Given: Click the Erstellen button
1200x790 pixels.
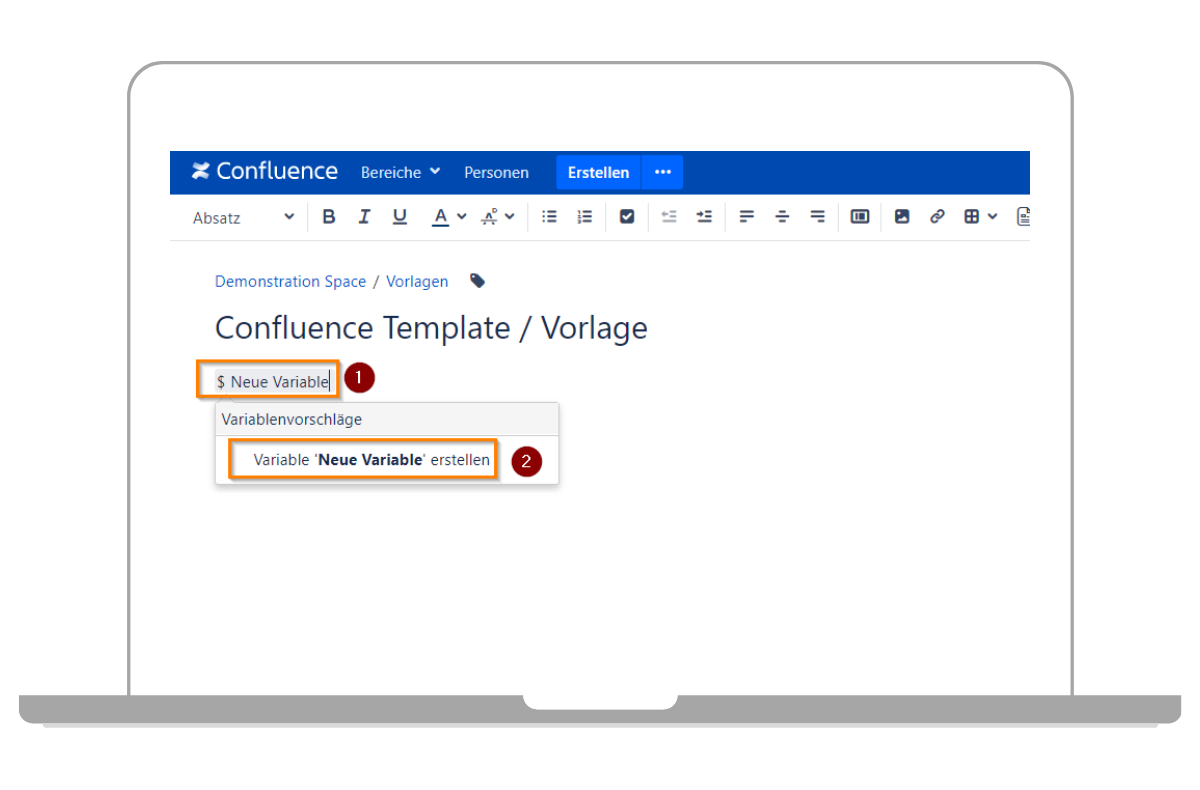Looking at the screenshot, I should tap(598, 172).
